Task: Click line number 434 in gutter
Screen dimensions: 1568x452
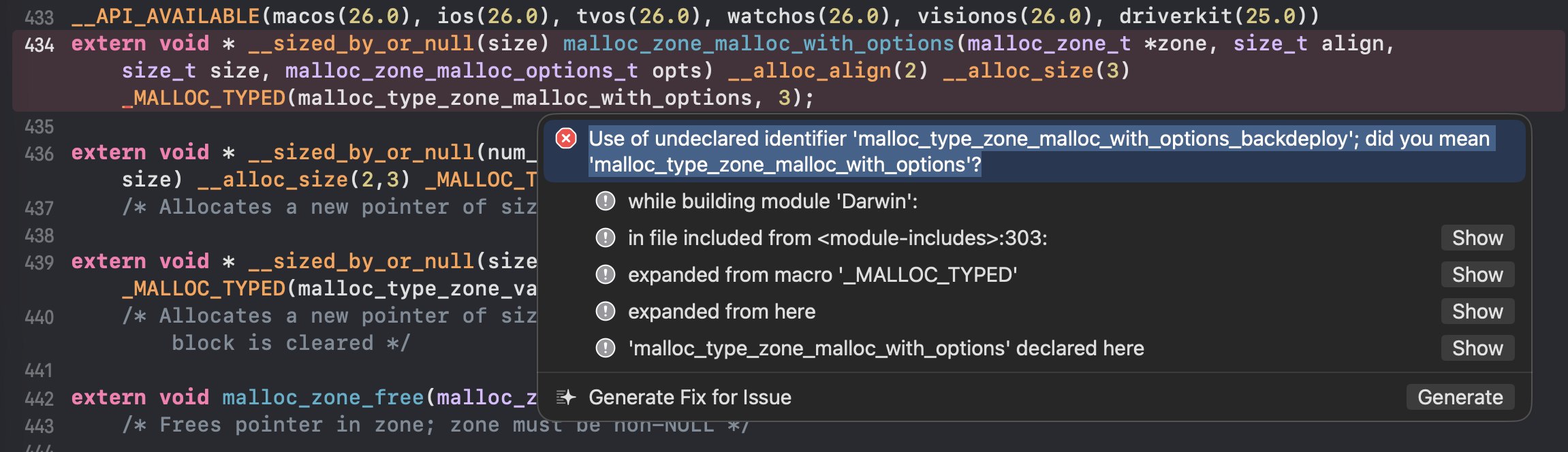Action: coord(39,45)
